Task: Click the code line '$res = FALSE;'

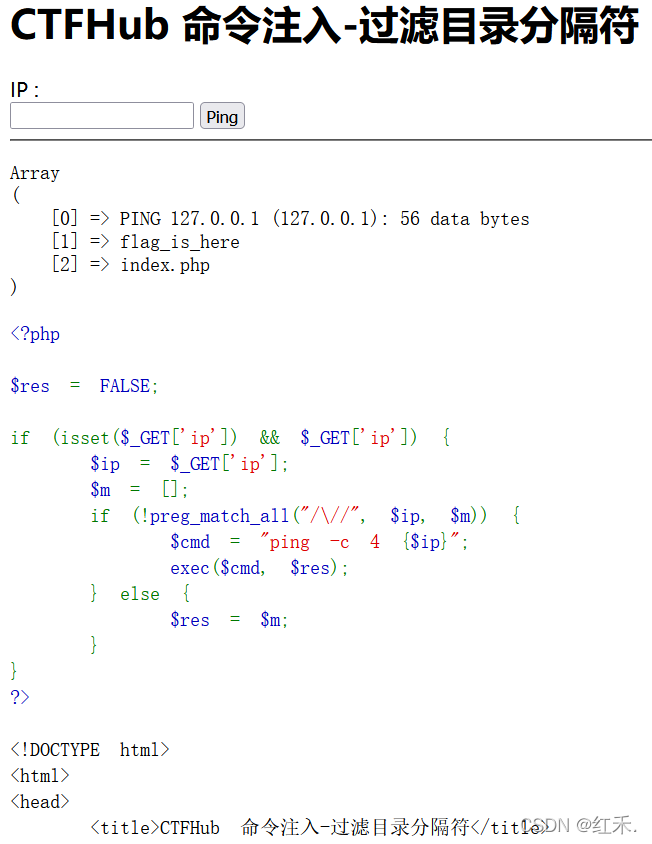Action: click(x=84, y=386)
